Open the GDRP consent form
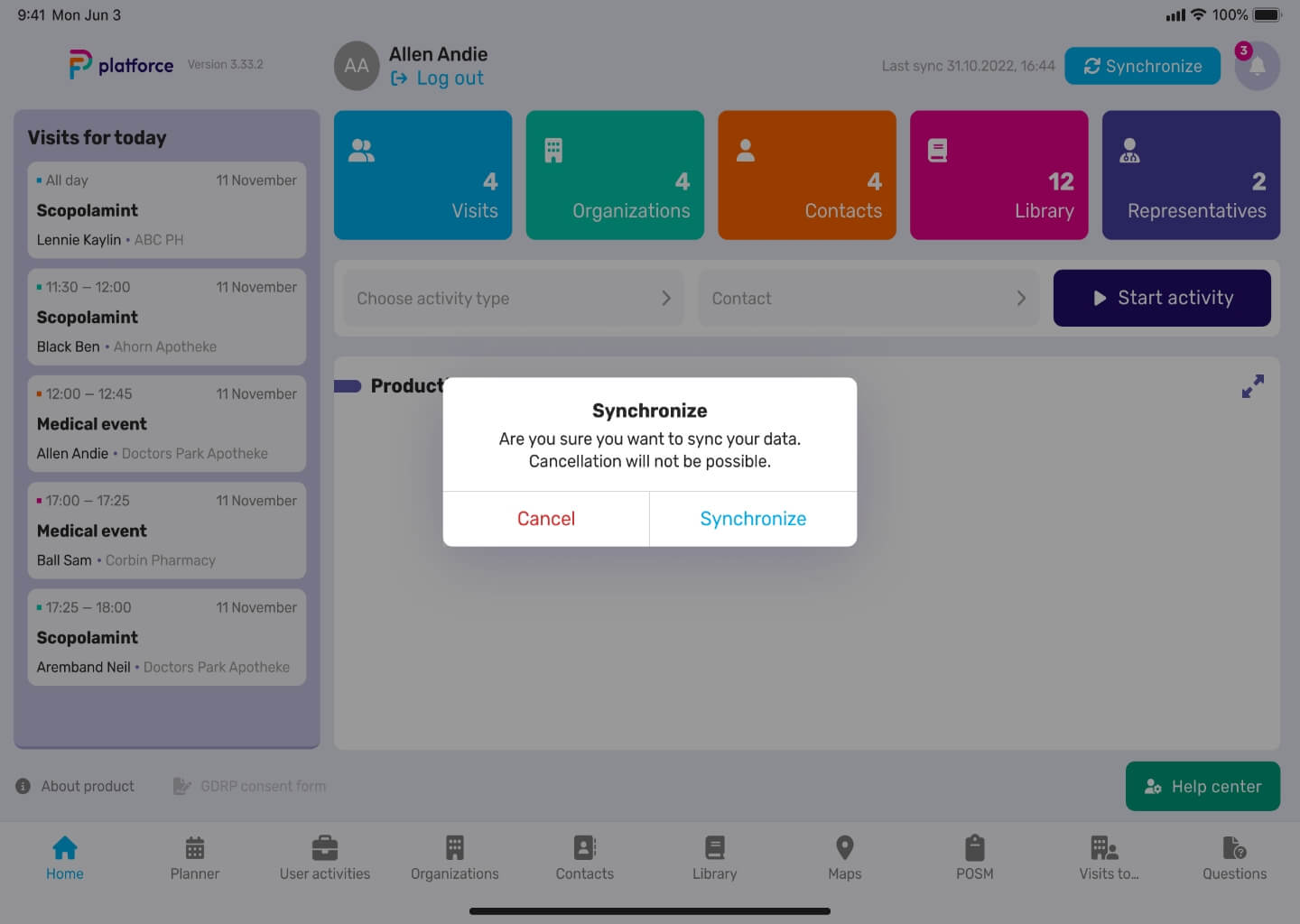Screen dimensions: 1300x924 coord(249,786)
